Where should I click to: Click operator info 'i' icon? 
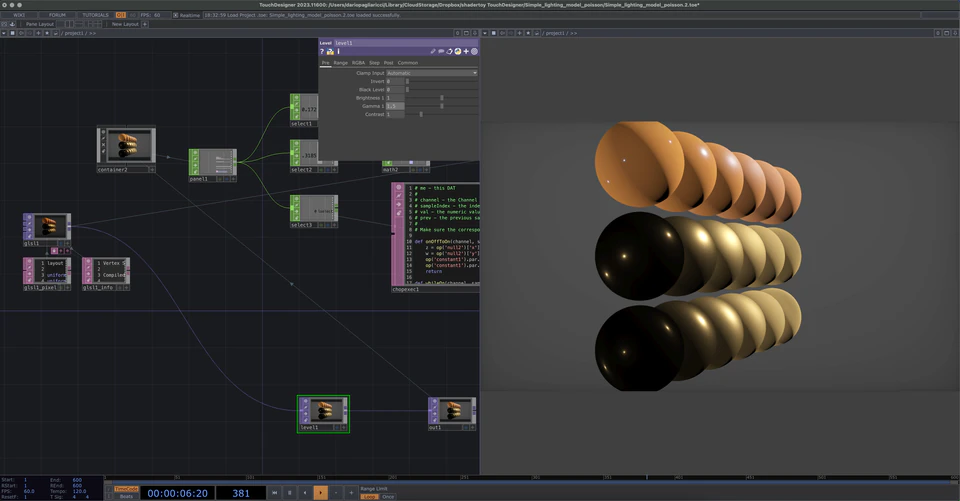click(339, 51)
